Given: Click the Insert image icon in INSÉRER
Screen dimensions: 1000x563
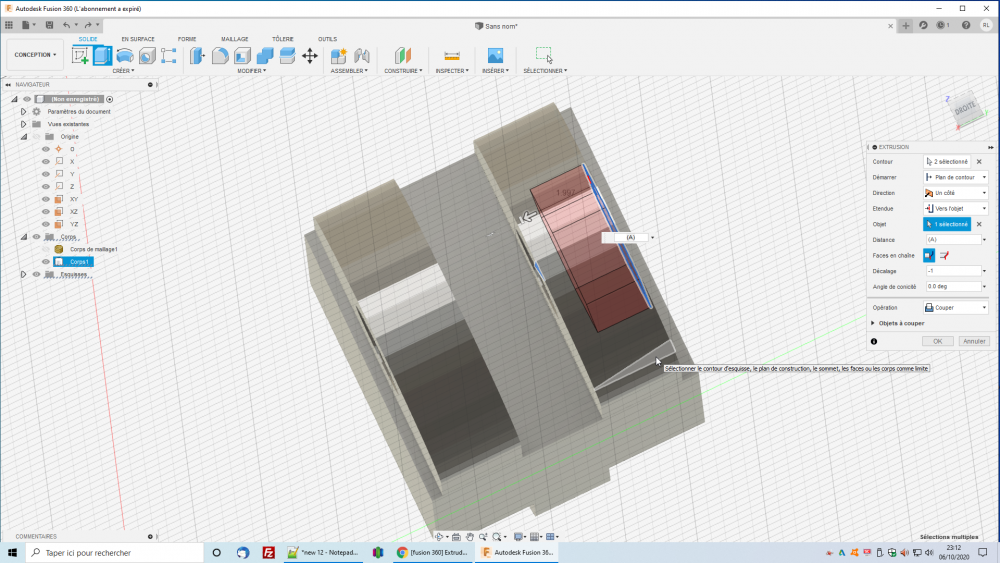Looking at the screenshot, I should 495,55.
